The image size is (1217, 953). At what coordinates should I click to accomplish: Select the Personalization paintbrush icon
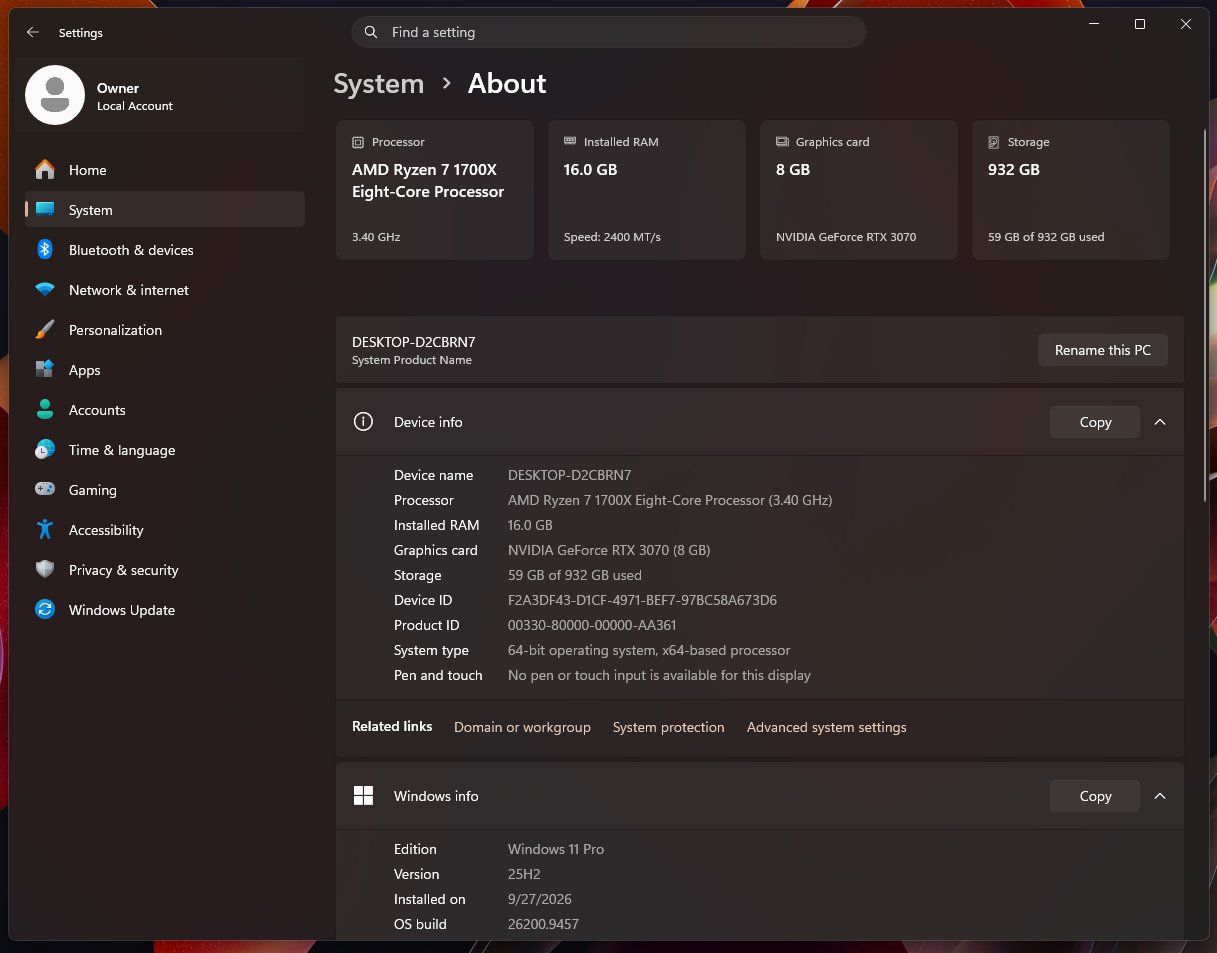[x=45, y=330]
